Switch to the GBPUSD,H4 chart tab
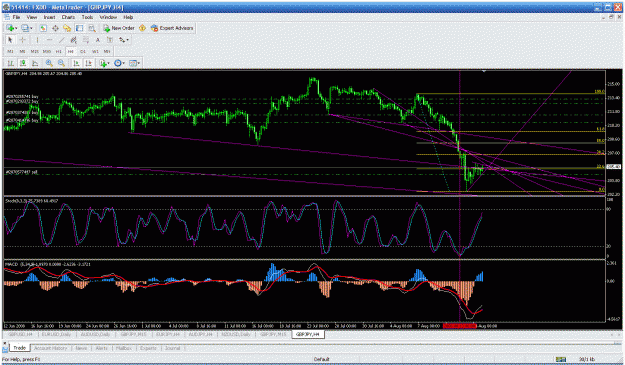 click(x=20, y=334)
